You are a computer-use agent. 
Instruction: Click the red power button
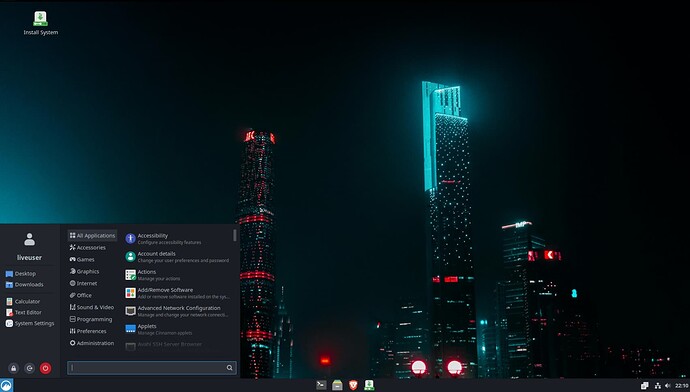[45, 368]
